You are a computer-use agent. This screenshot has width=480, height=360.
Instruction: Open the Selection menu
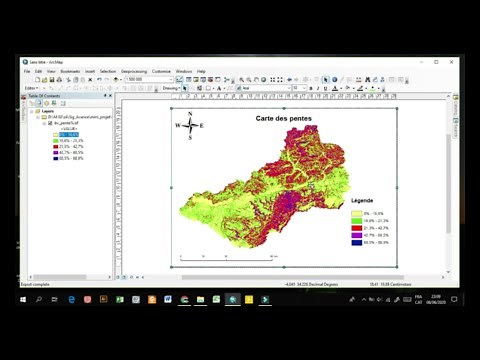point(108,71)
